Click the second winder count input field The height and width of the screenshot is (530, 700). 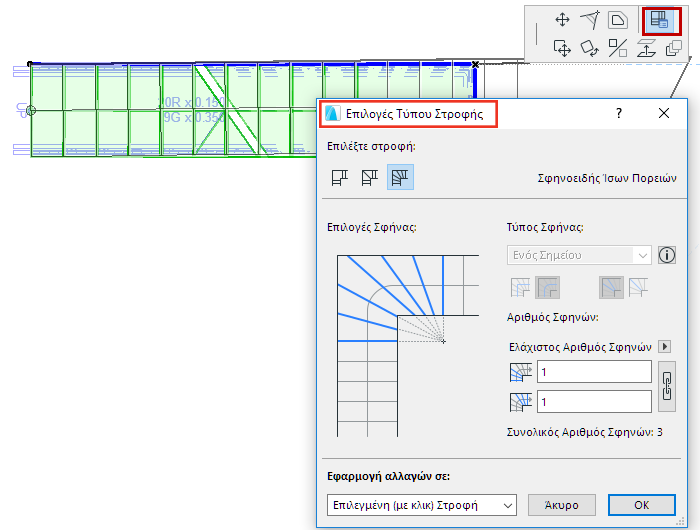coord(594,401)
